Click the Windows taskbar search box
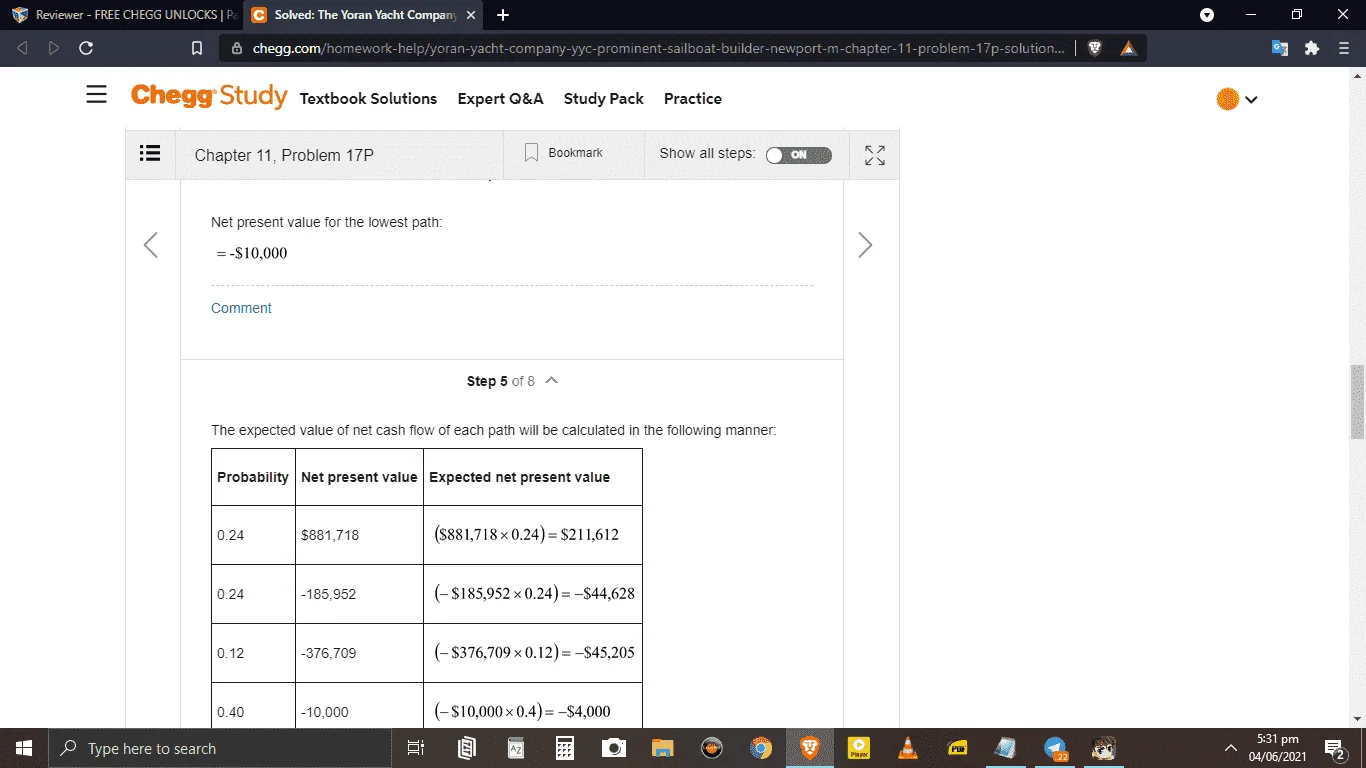This screenshot has width=1366, height=768. click(x=220, y=748)
